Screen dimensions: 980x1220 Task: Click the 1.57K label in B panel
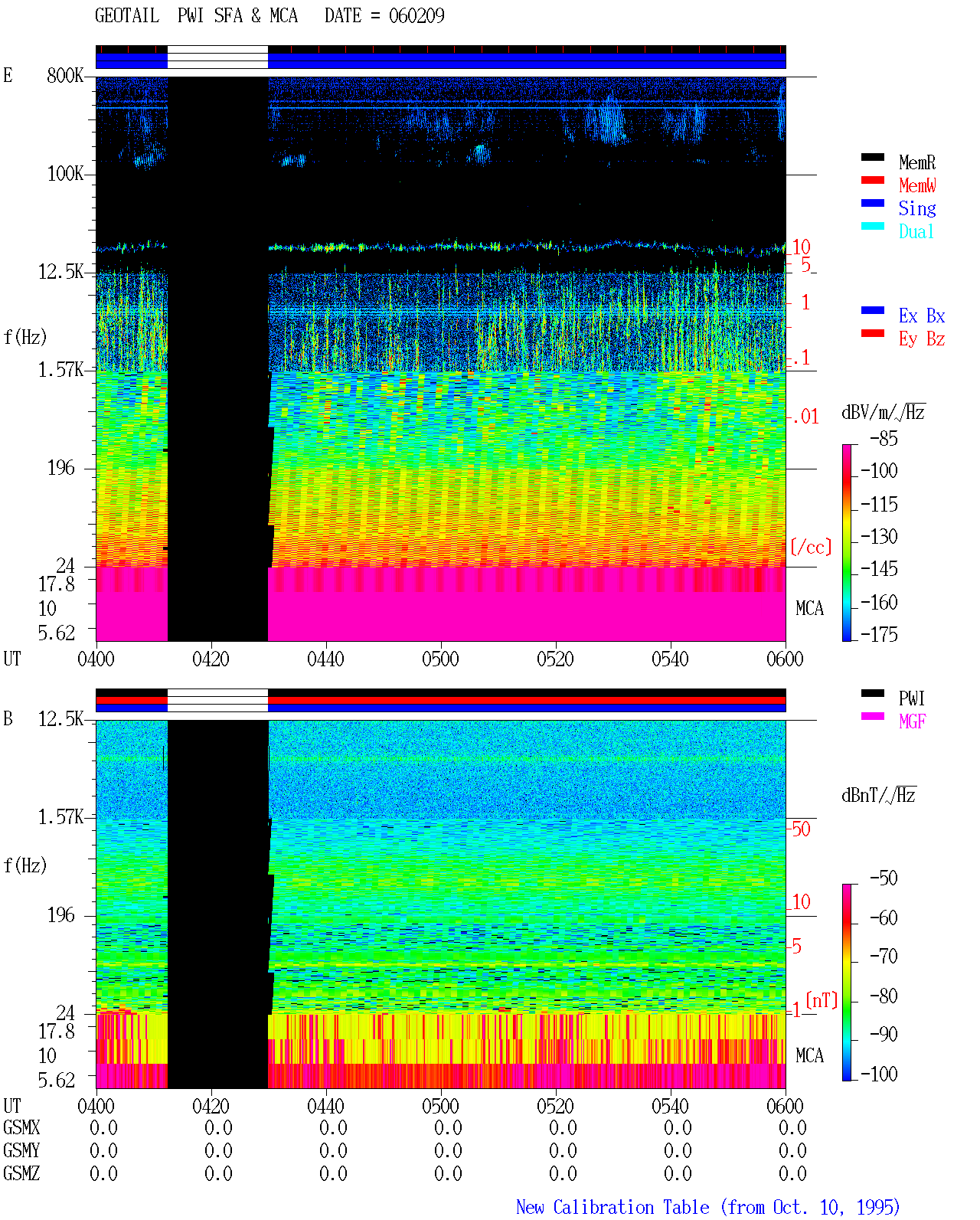coord(61,816)
